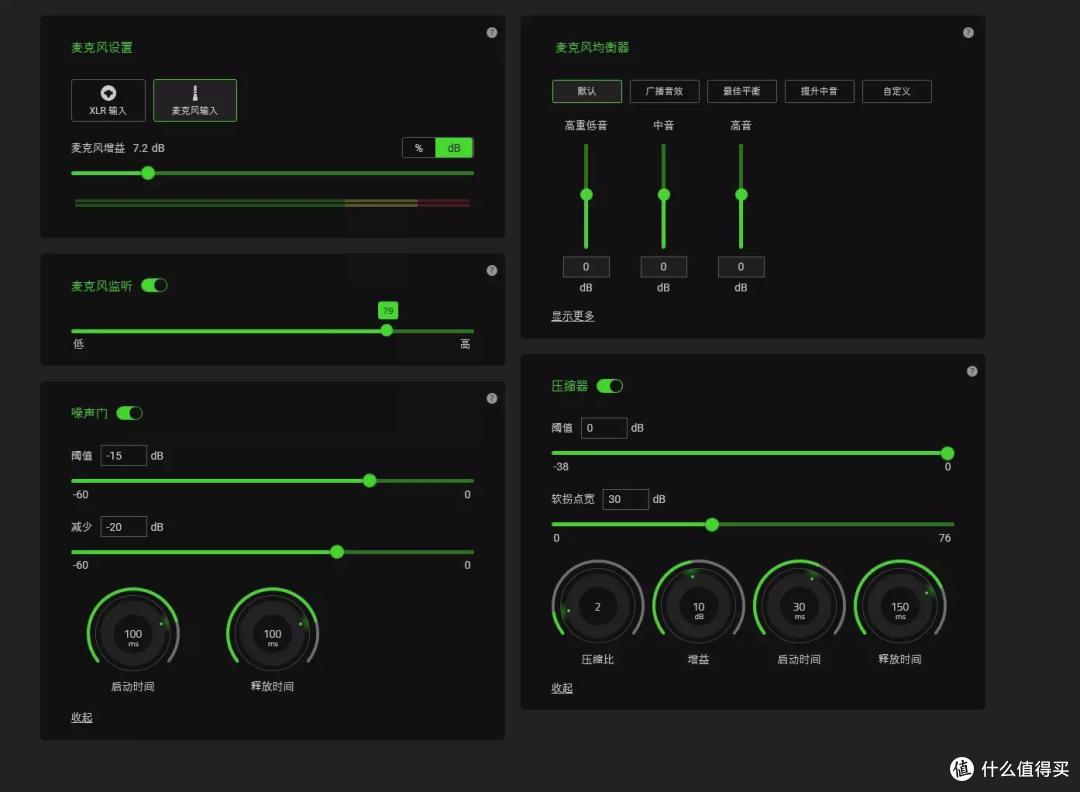Collapse 噪声门 panel via 收起
This screenshot has width=1080, height=792.
click(81, 717)
